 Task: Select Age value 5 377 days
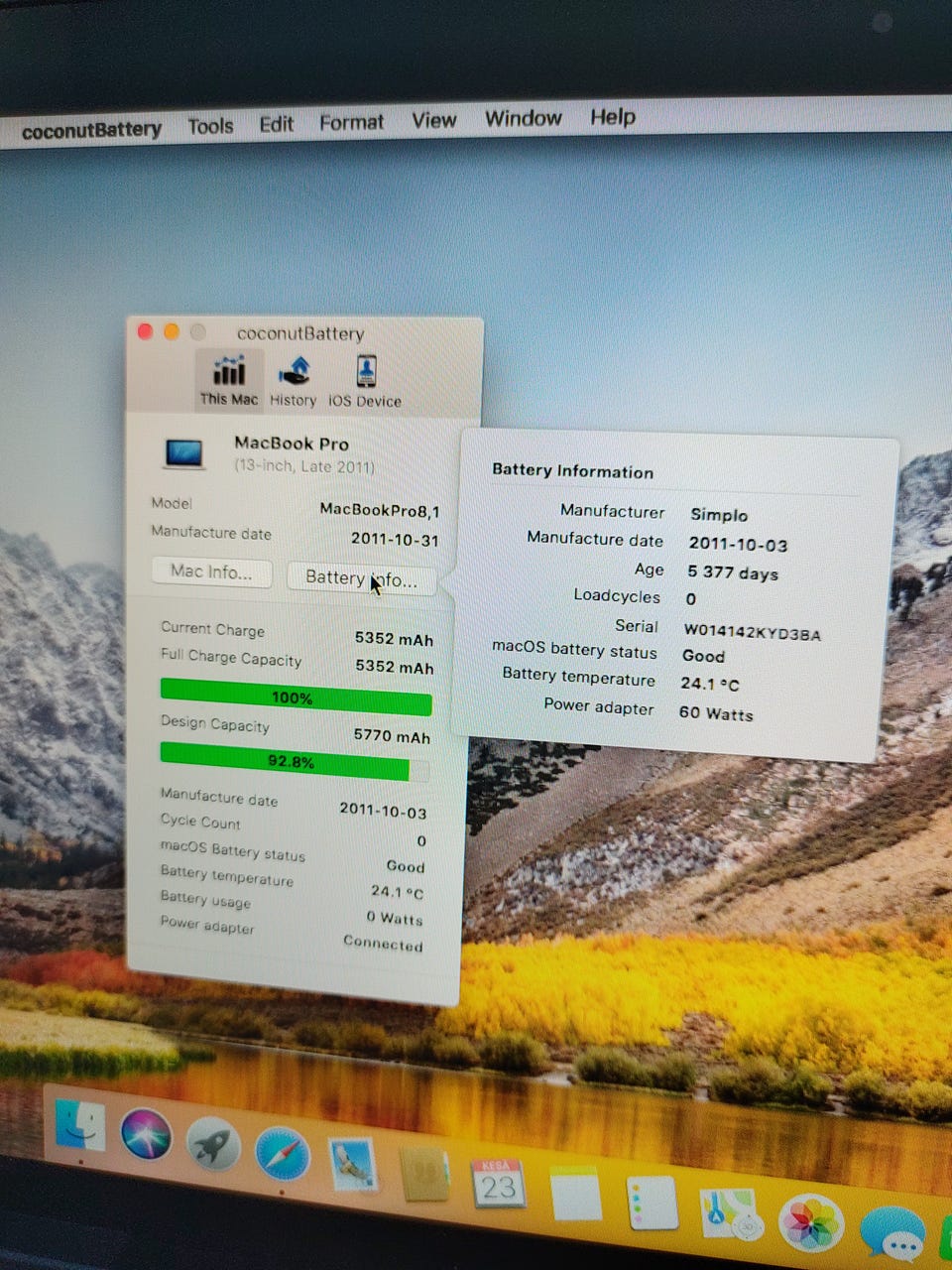point(733,573)
